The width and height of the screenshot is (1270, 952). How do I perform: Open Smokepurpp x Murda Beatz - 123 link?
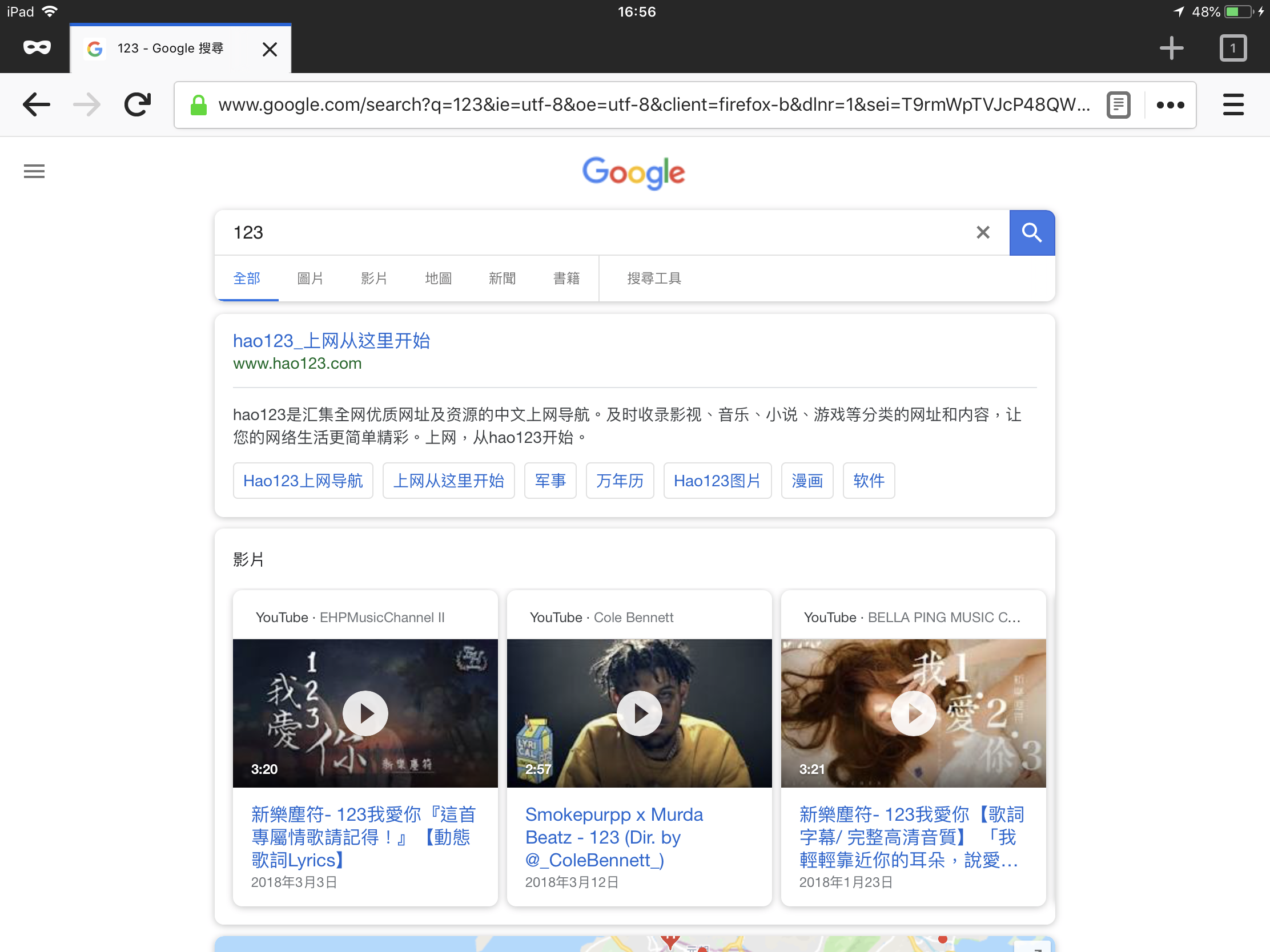pyautogui.click(x=614, y=837)
